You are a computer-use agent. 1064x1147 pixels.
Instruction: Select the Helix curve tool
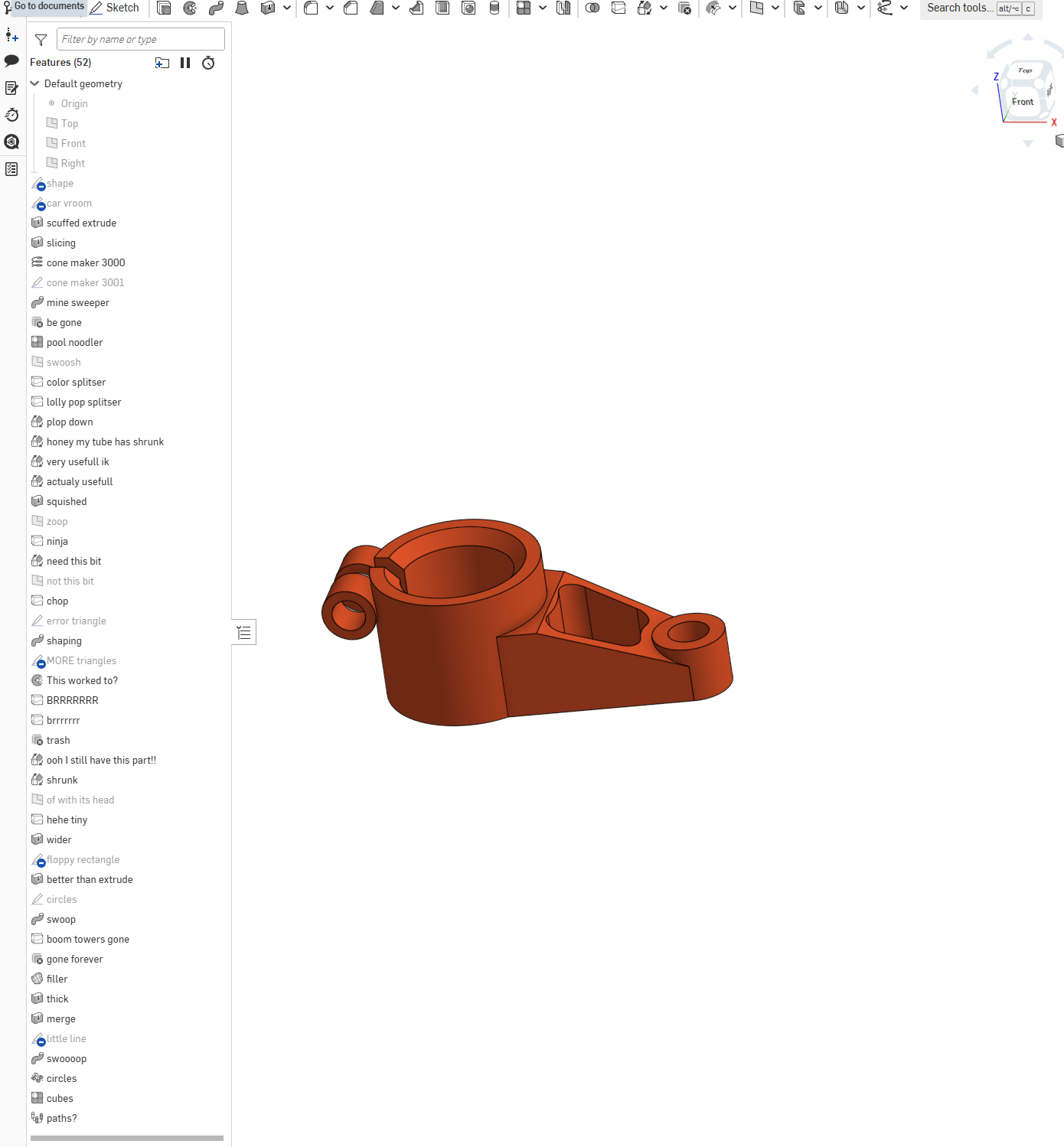[885, 8]
